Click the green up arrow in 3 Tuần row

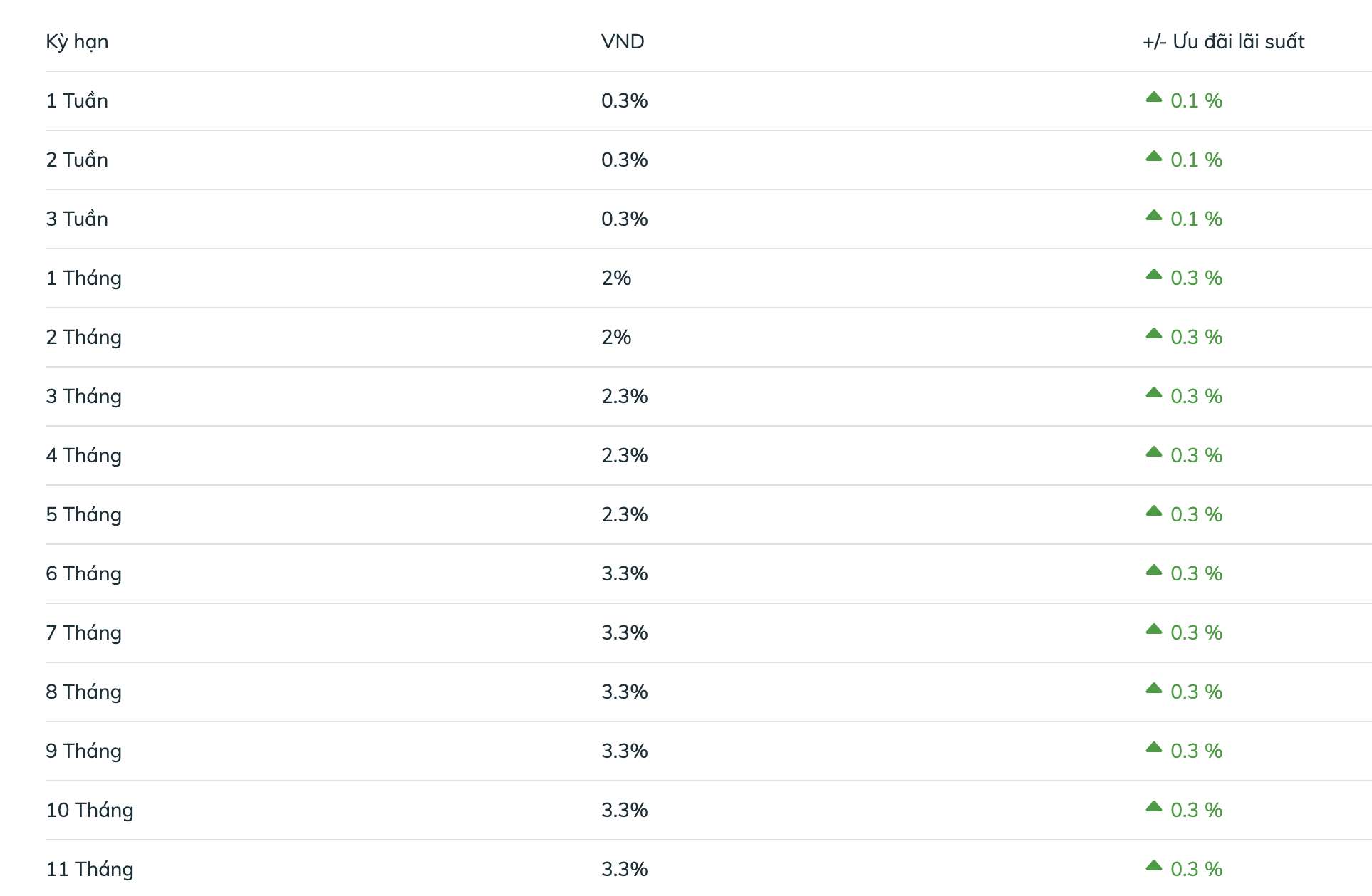click(1153, 216)
